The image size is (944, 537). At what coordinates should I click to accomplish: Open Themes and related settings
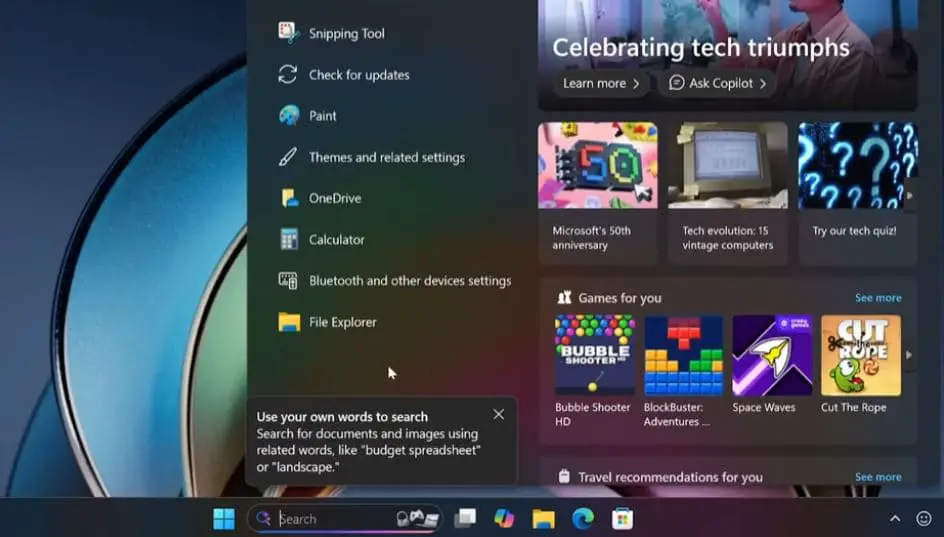point(386,157)
